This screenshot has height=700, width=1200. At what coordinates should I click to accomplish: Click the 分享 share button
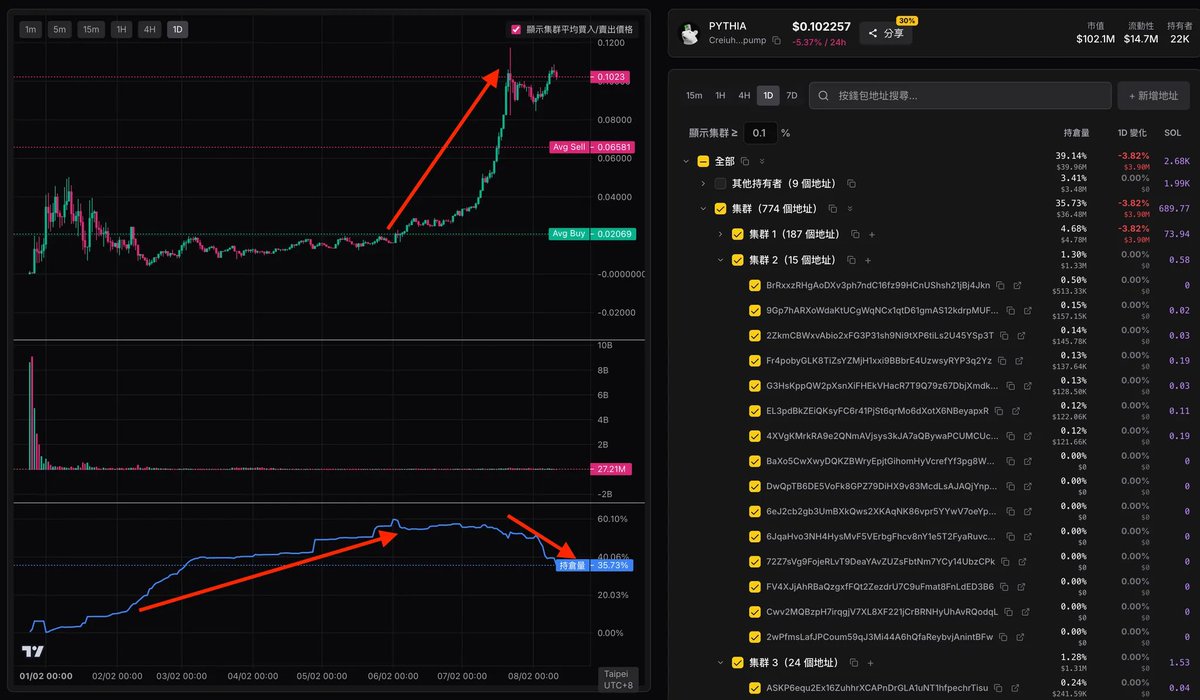pyautogui.click(x=886, y=33)
